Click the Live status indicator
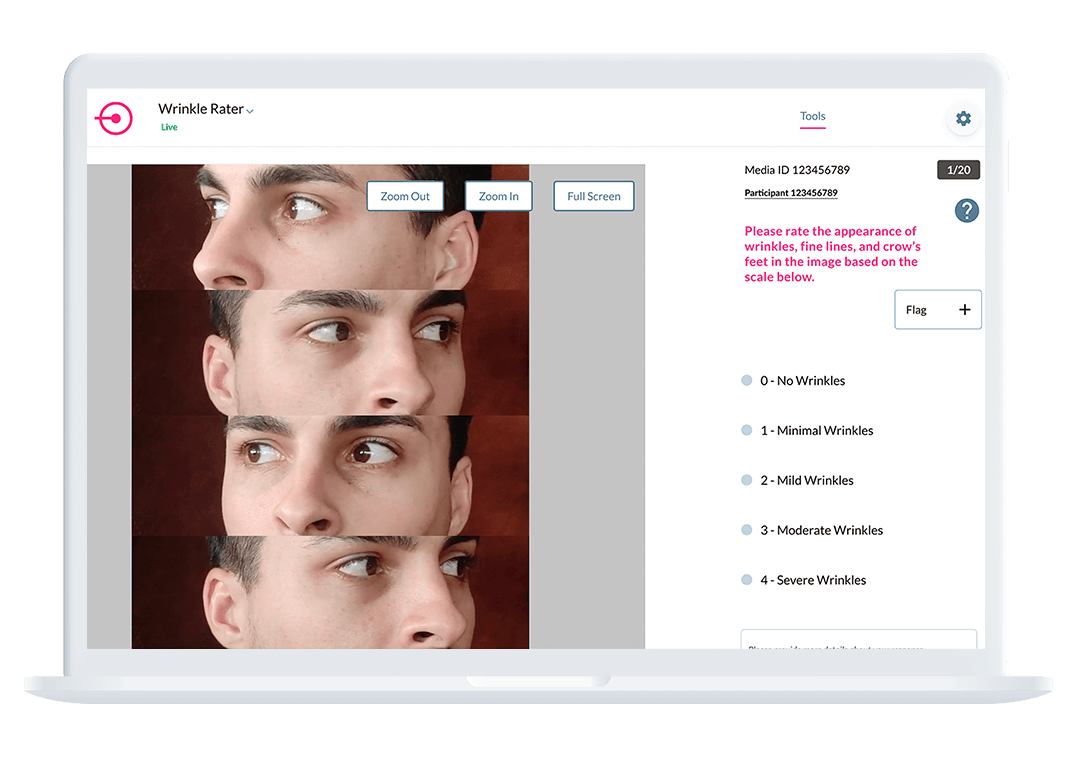Image resolution: width=1080 pixels, height=759 pixels. tap(169, 127)
